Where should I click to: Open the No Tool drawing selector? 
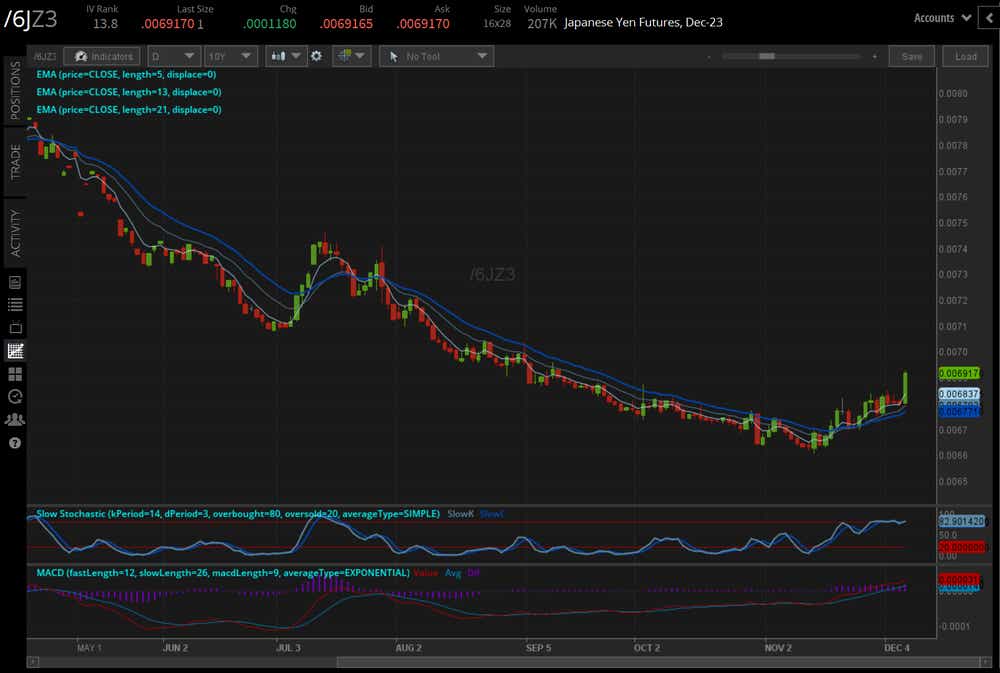(436, 56)
